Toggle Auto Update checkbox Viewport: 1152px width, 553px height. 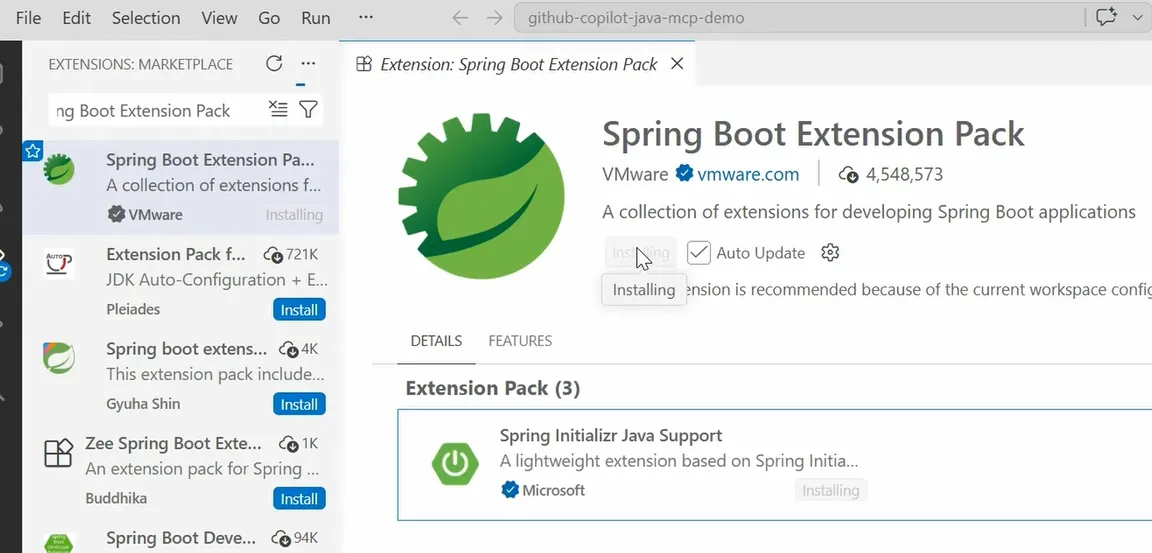(x=699, y=253)
